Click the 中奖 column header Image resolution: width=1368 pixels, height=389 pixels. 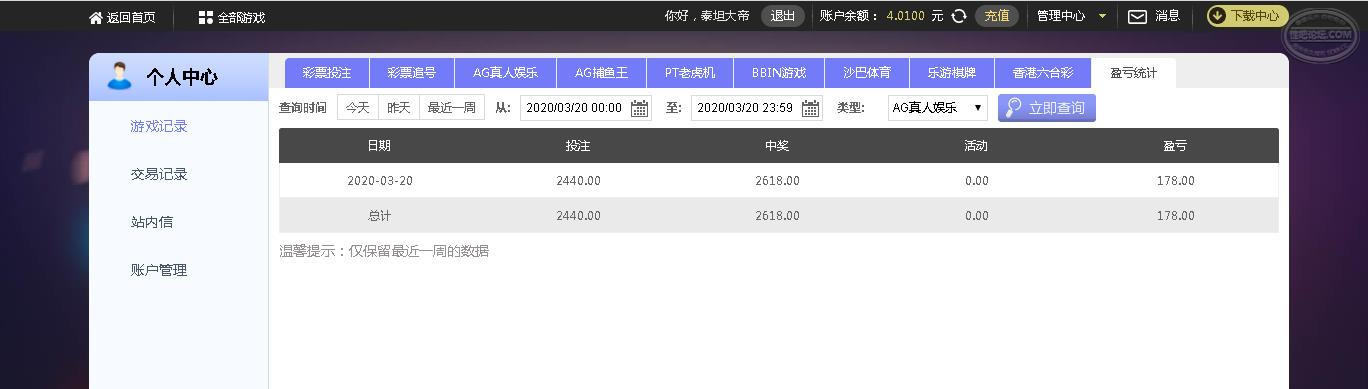click(x=777, y=146)
